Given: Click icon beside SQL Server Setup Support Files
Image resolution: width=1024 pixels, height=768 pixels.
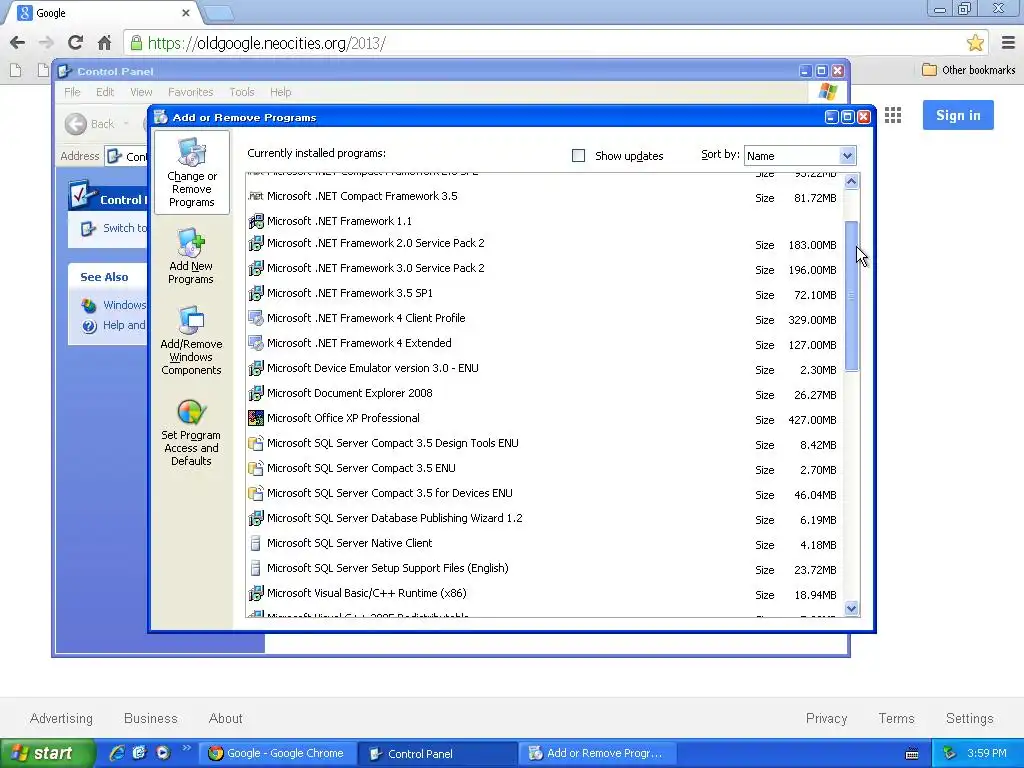Looking at the screenshot, I should click(256, 568).
